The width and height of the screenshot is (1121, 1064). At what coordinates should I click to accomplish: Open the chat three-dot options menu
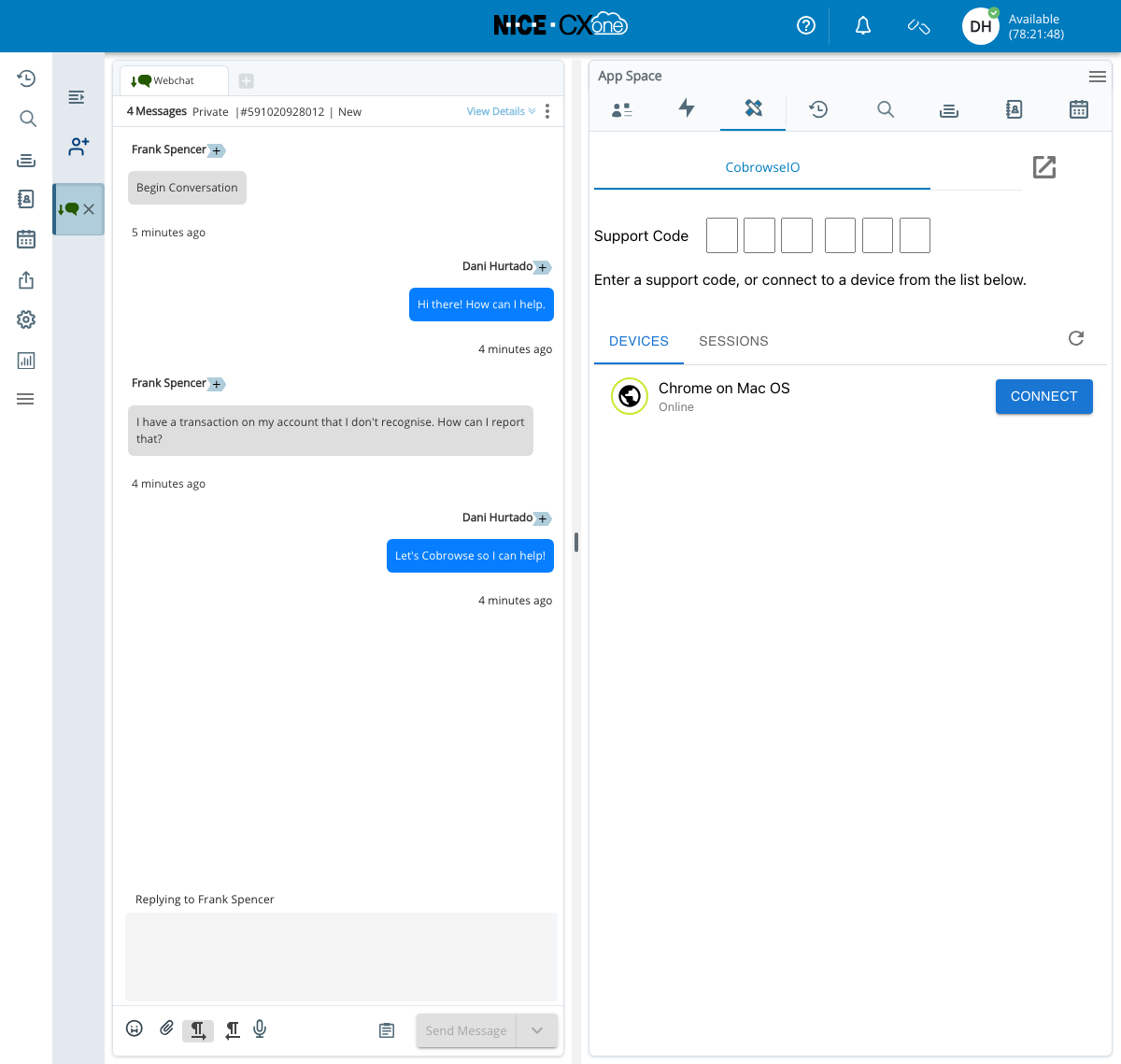click(x=547, y=111)
